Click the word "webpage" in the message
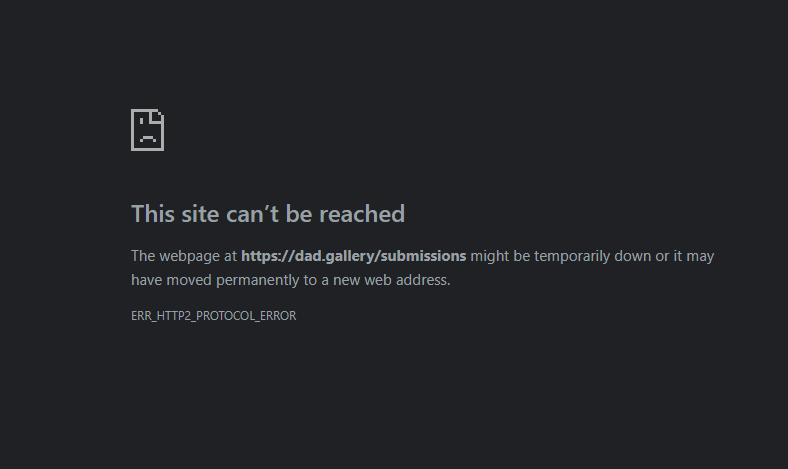 [189, 256]
